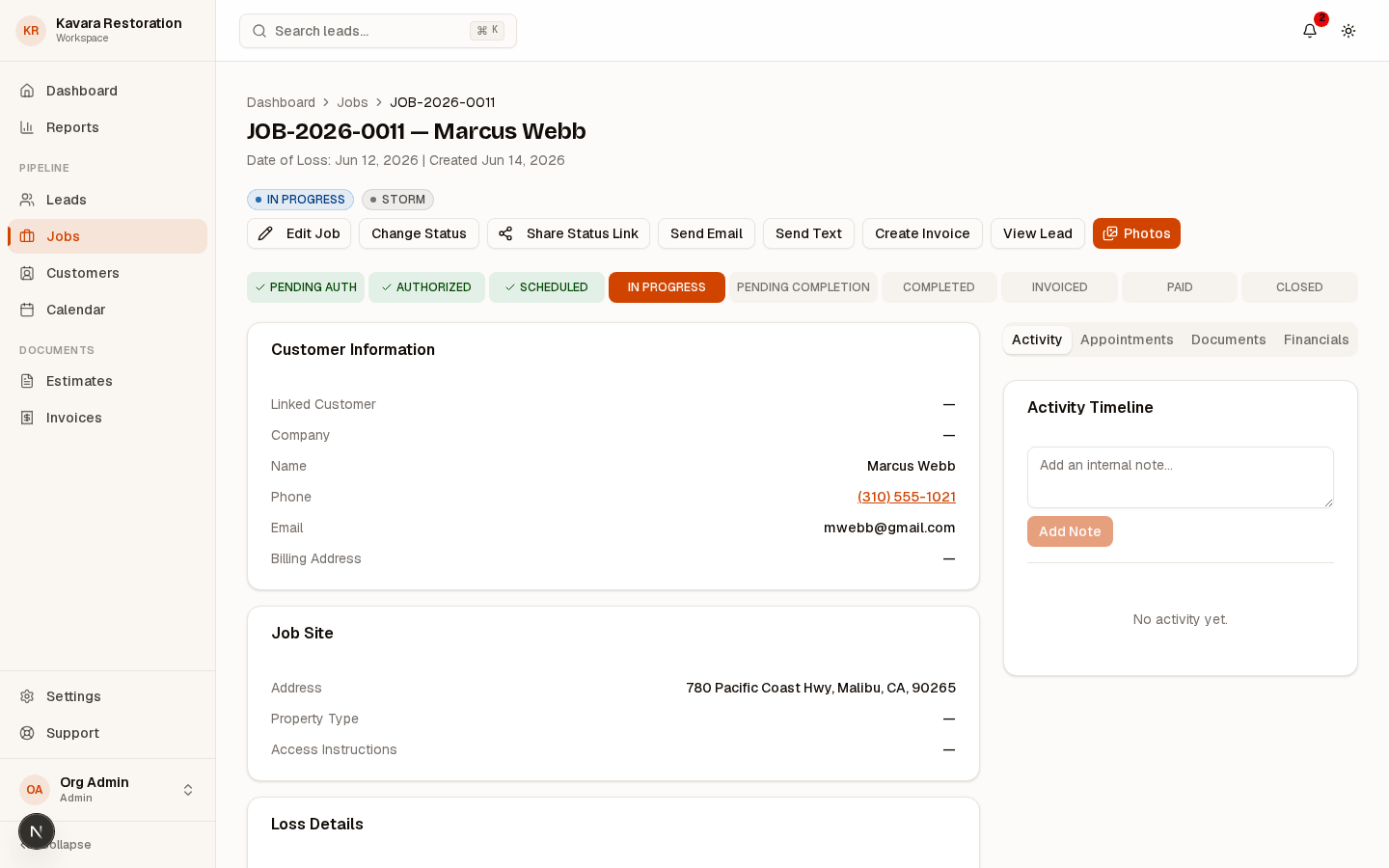Click the Send Text button
This screenshot has height=868, width=1389.
click(808, 233)
